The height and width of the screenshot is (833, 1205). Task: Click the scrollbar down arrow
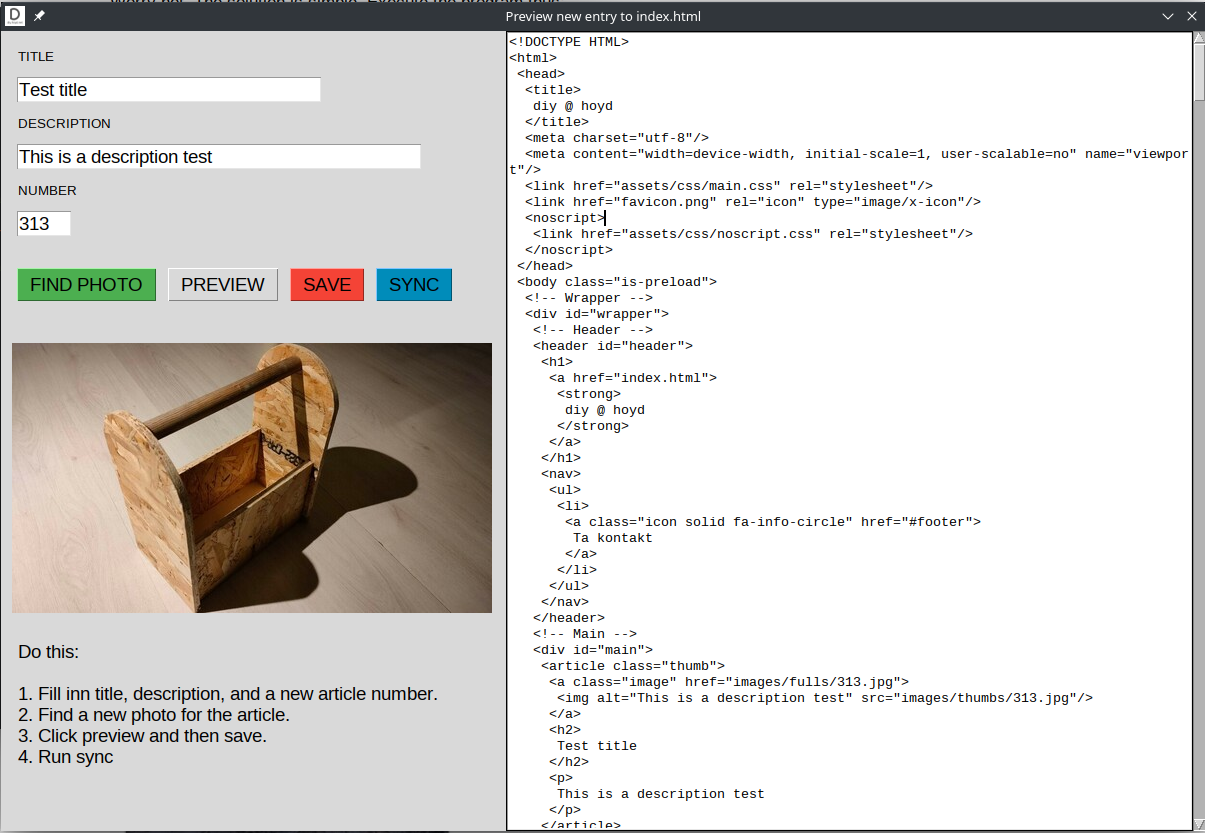[x=1198, y=823]
